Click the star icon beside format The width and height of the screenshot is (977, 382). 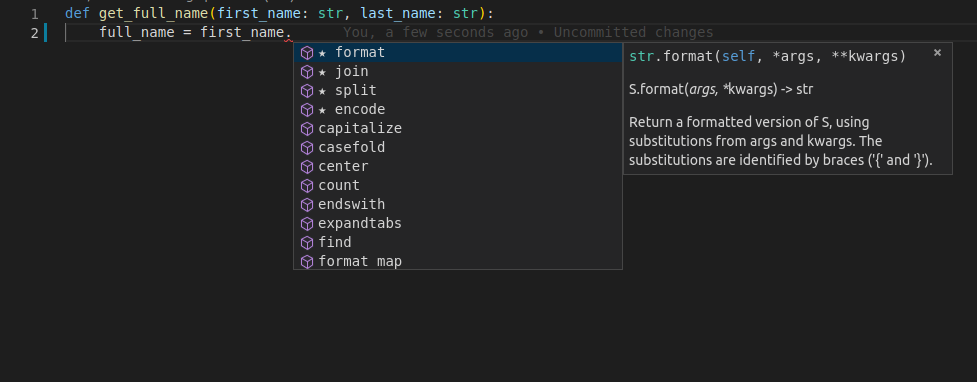pos(322,53)
